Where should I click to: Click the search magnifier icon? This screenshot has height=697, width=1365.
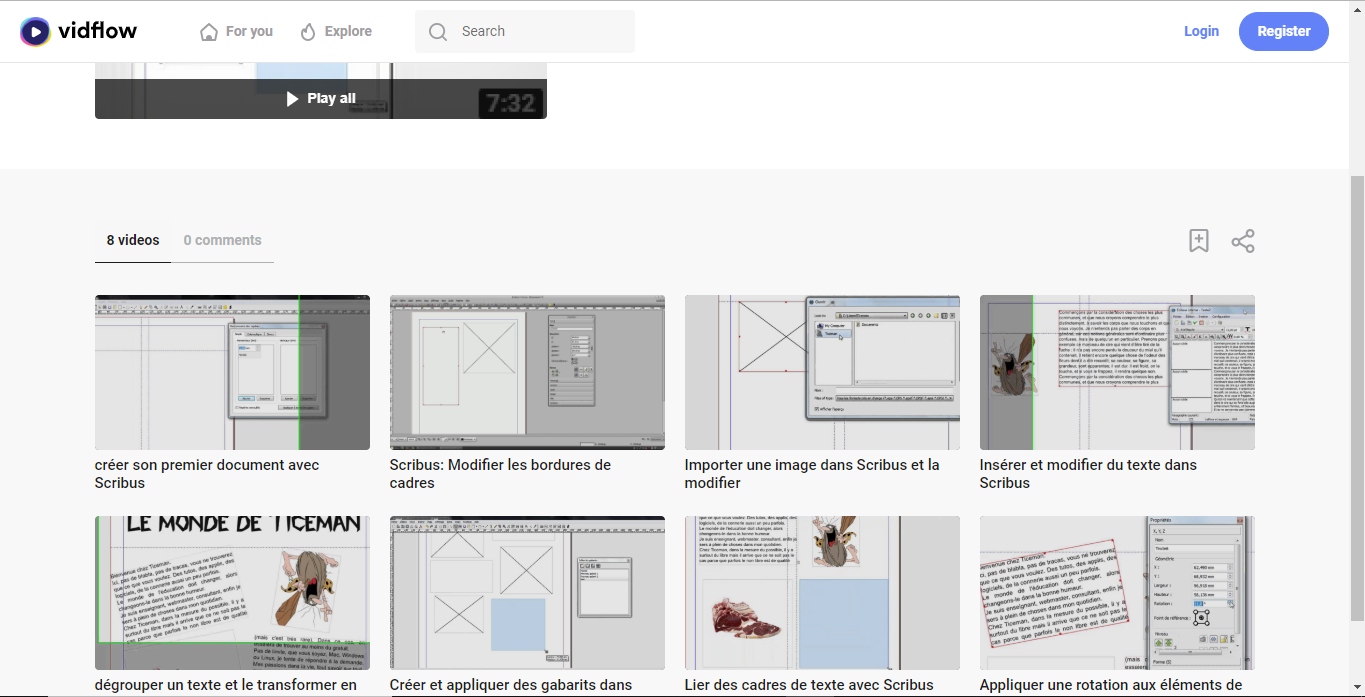click(437, 32)
